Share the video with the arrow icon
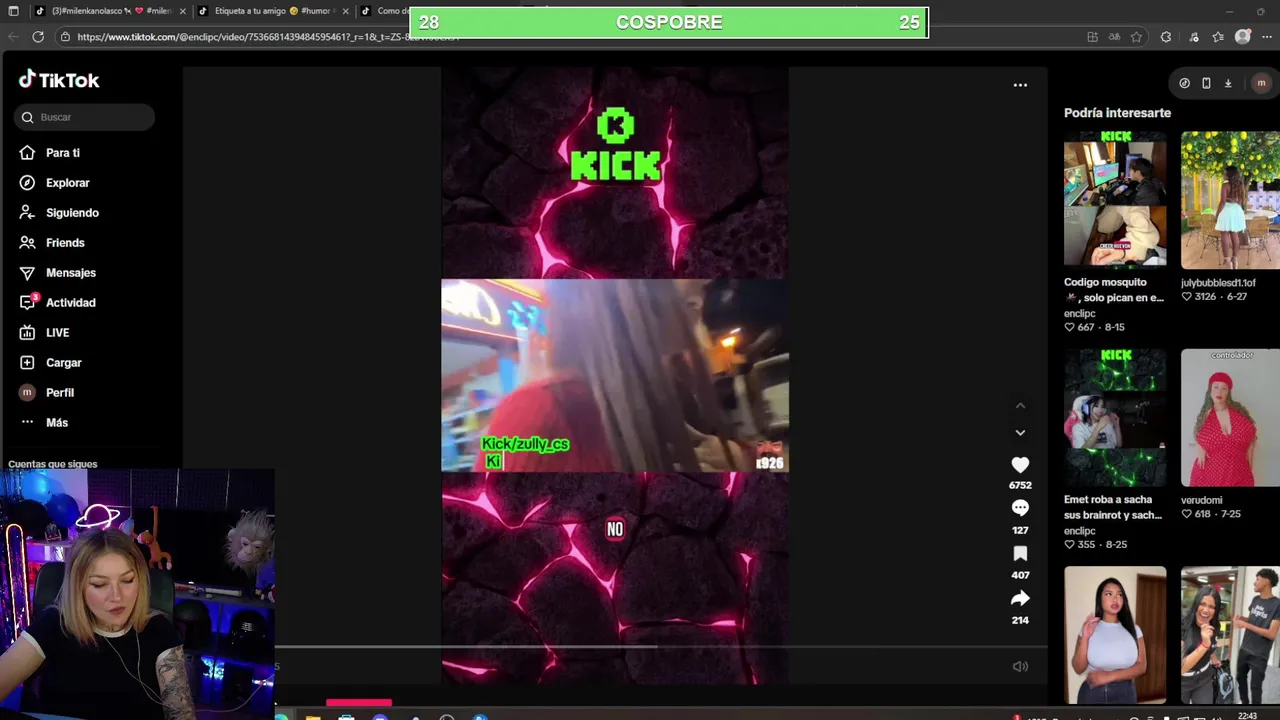Image resolution: width=1280 pixels, height=720 pixels. coord(1020,598)
